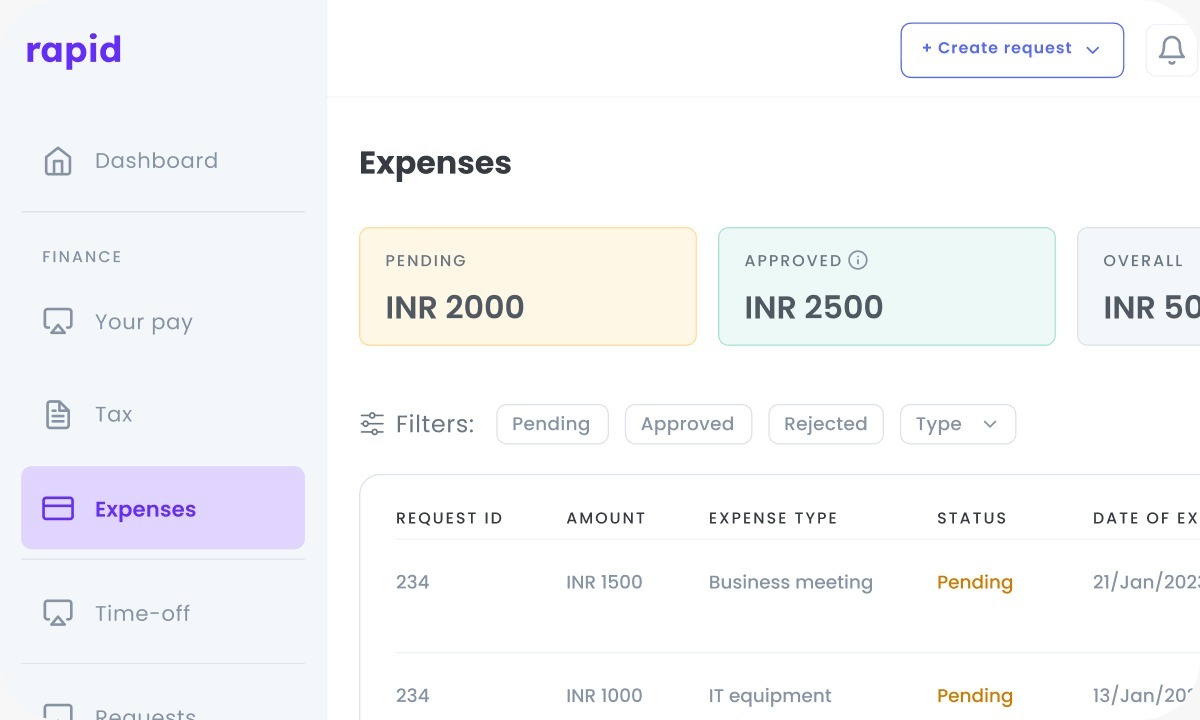Click the Expenses card icon
This screenshot has height=720, width=1200.
(58, 509)
